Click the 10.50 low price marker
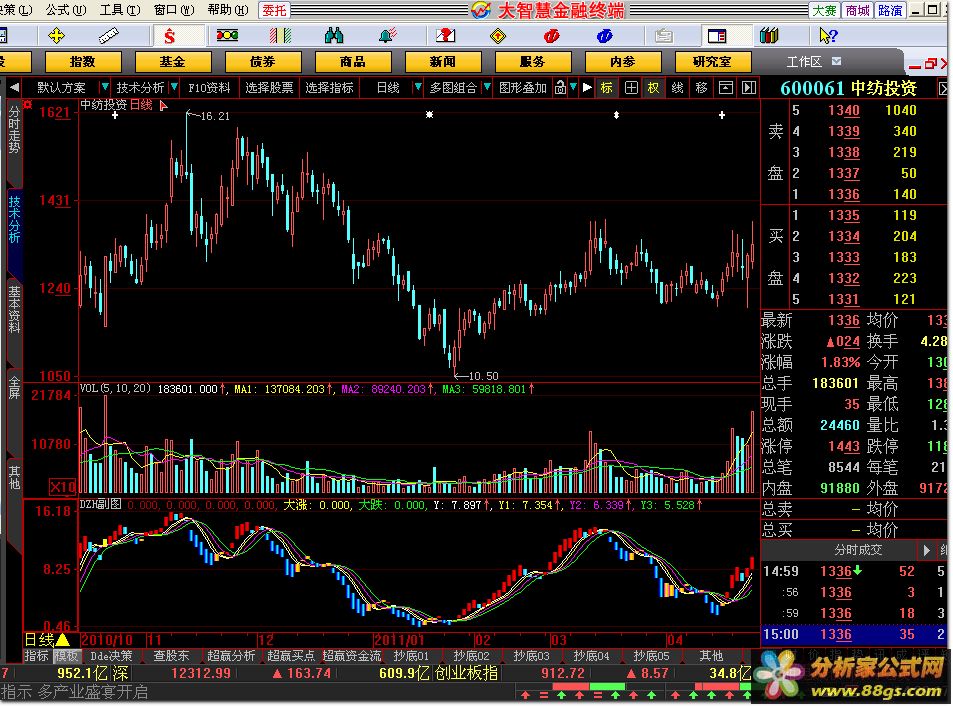The width and height of the screenshot is (953, 706). (x=483, y=376)
